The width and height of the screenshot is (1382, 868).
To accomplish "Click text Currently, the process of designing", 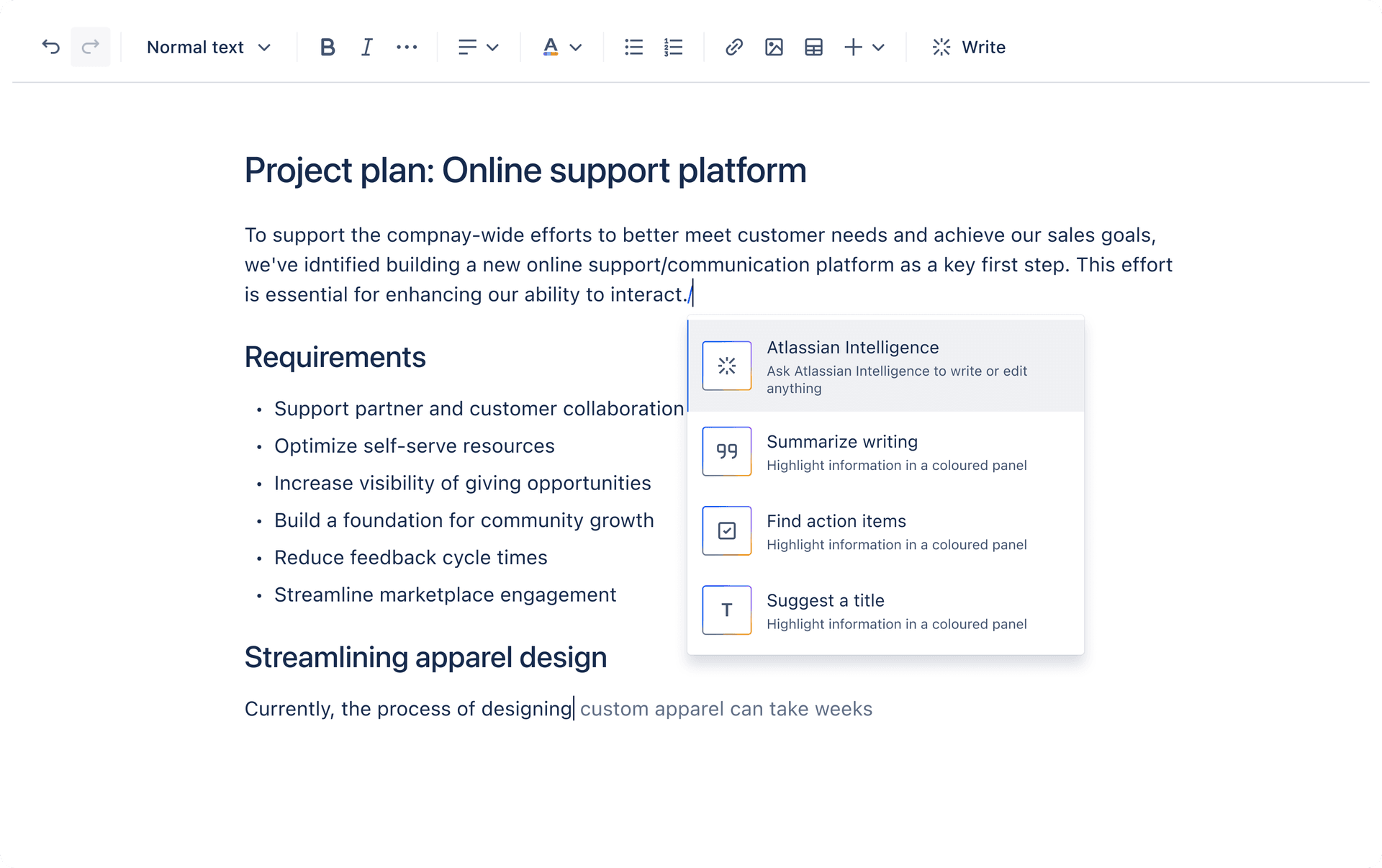I will click(x=408, y=709).
